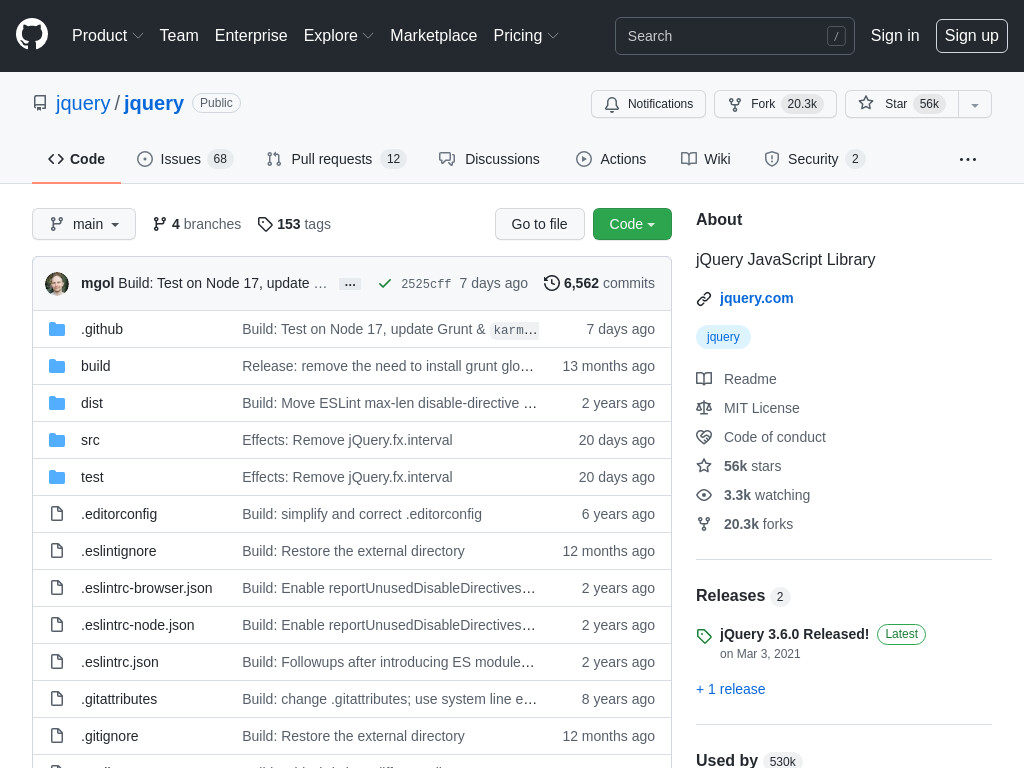Open the test folder icon
The height and width of the screenshot is (768, 1024).
(x=57, y=477)
